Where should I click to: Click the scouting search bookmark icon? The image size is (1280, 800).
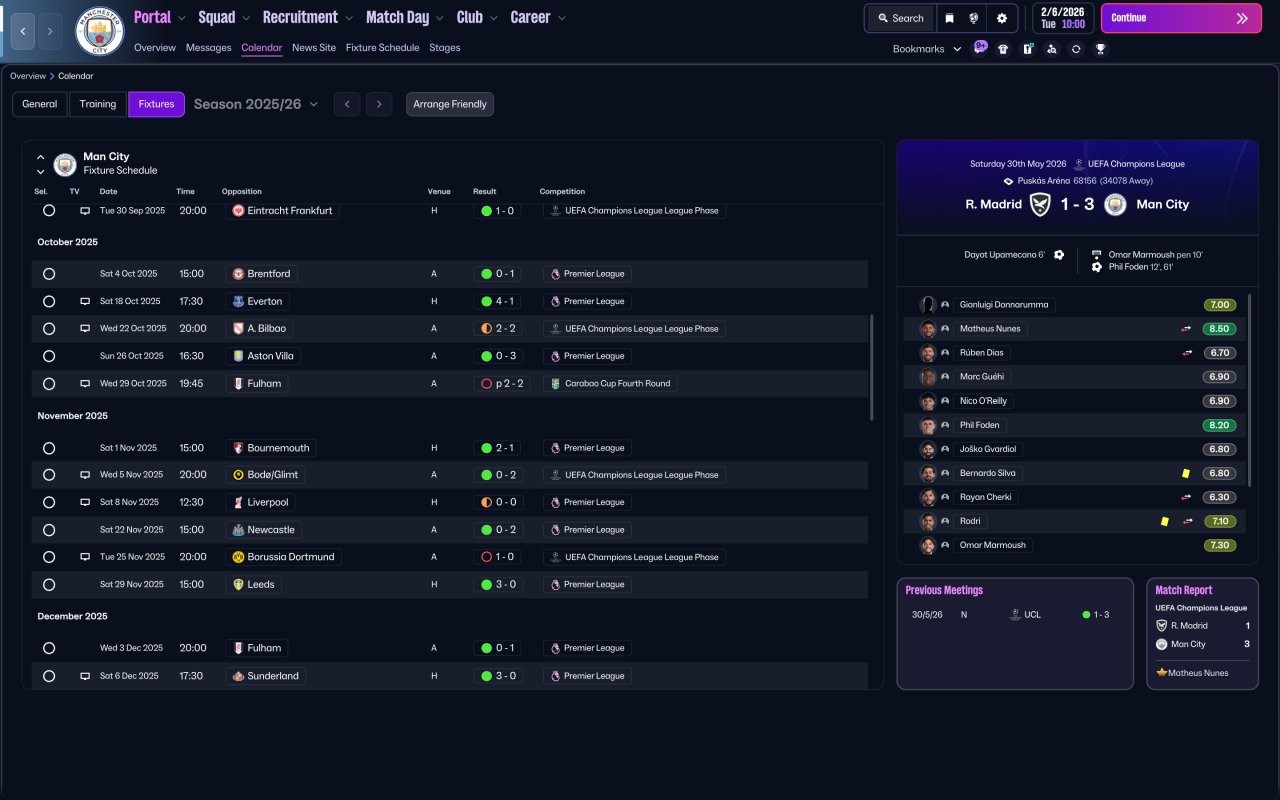pyautogui.click(x=1051, y=48)
